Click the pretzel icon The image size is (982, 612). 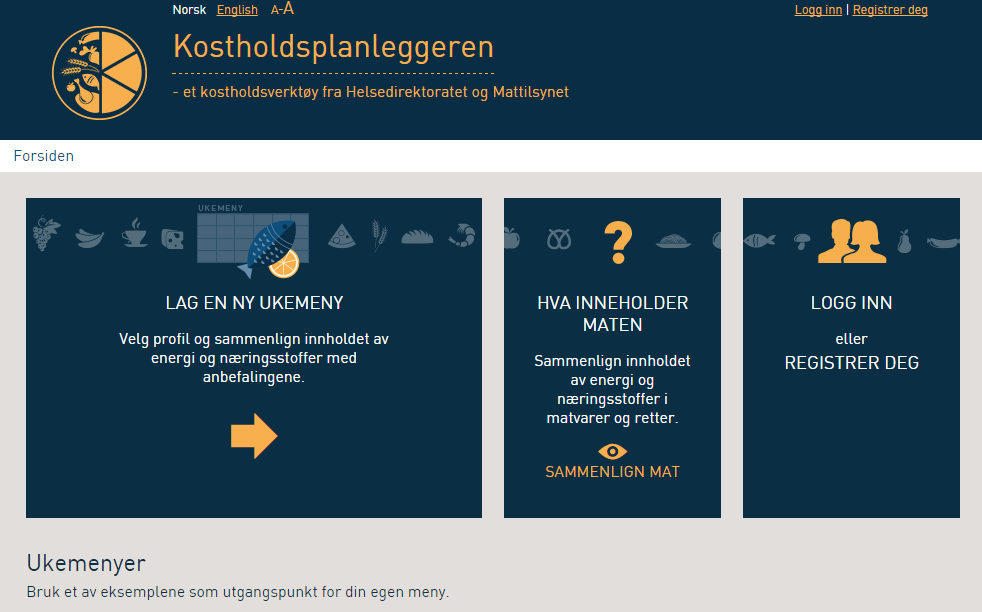[559, 239]
